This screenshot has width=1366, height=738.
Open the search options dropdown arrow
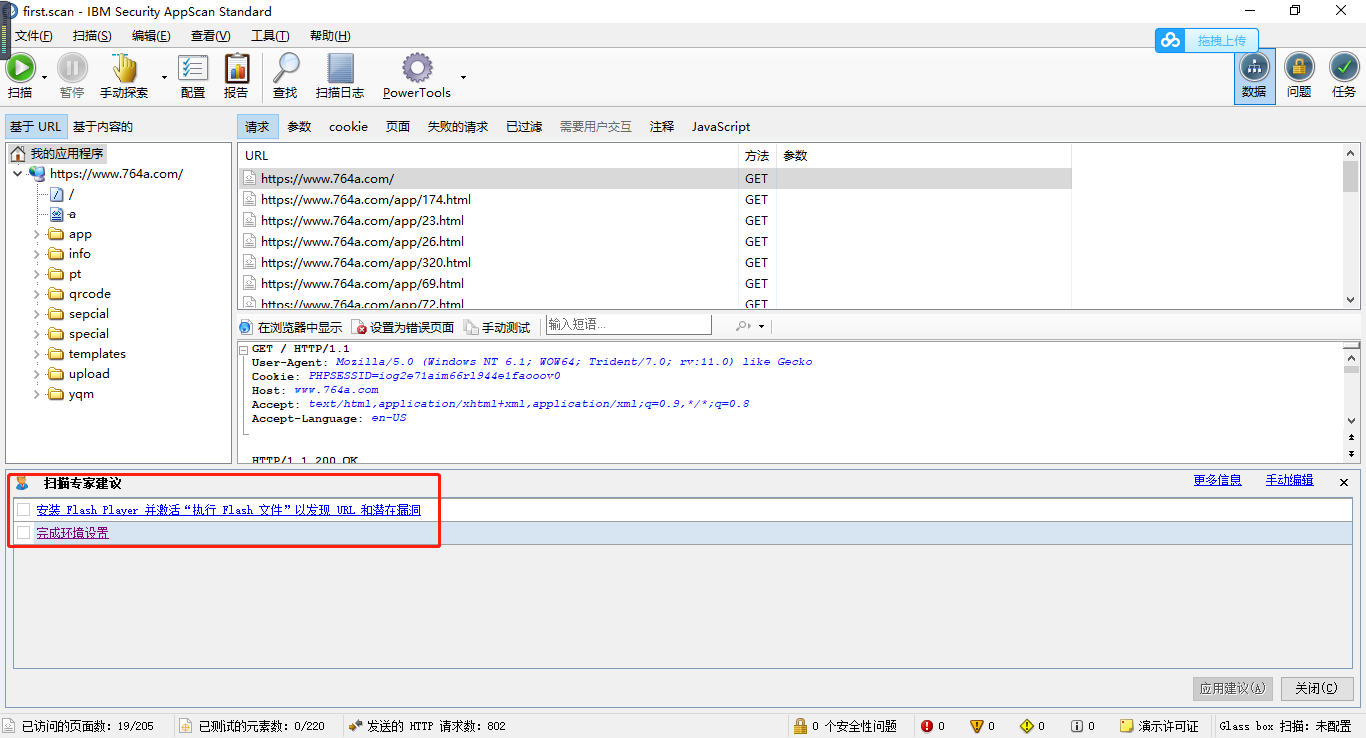(x=761, y=326)
